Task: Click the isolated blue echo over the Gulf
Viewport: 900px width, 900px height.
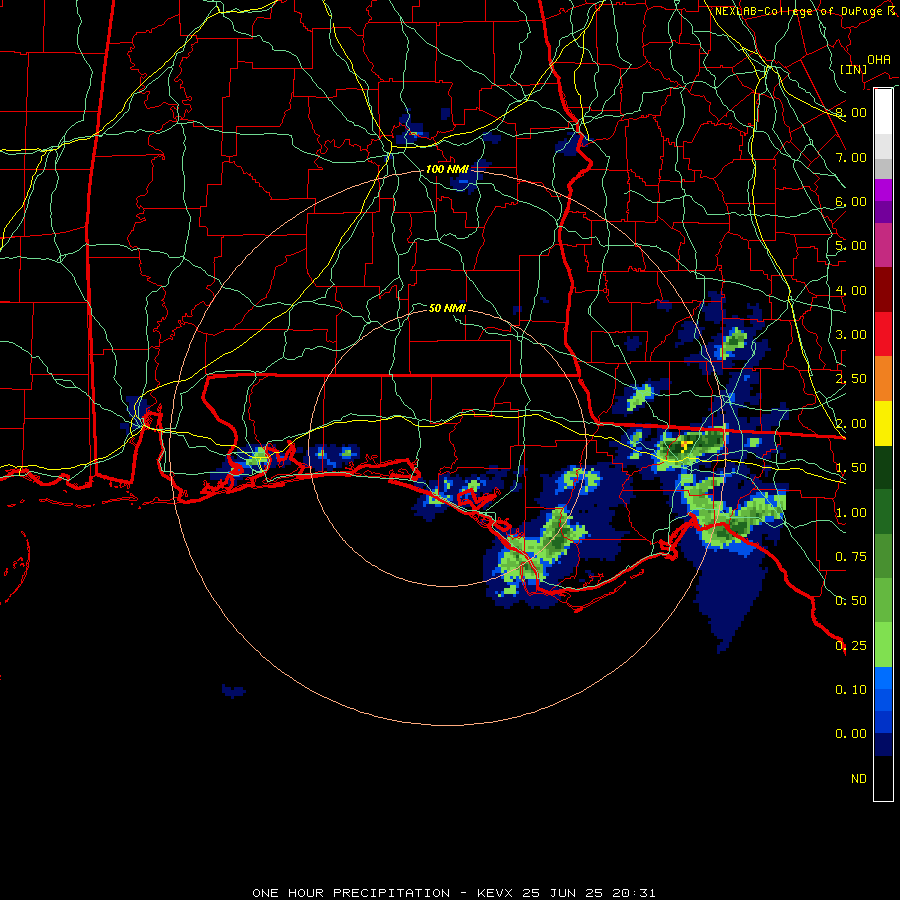Action: (x=234, y=691)
